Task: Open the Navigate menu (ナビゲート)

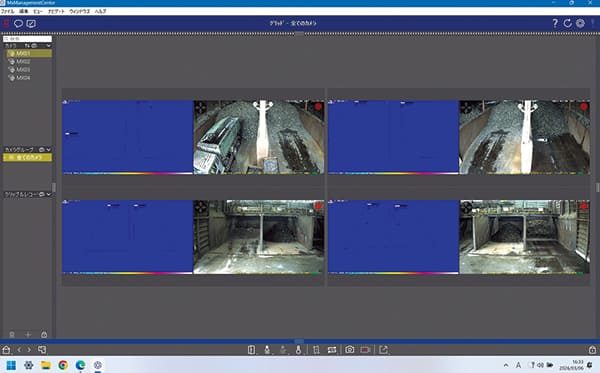Action: 56,11
